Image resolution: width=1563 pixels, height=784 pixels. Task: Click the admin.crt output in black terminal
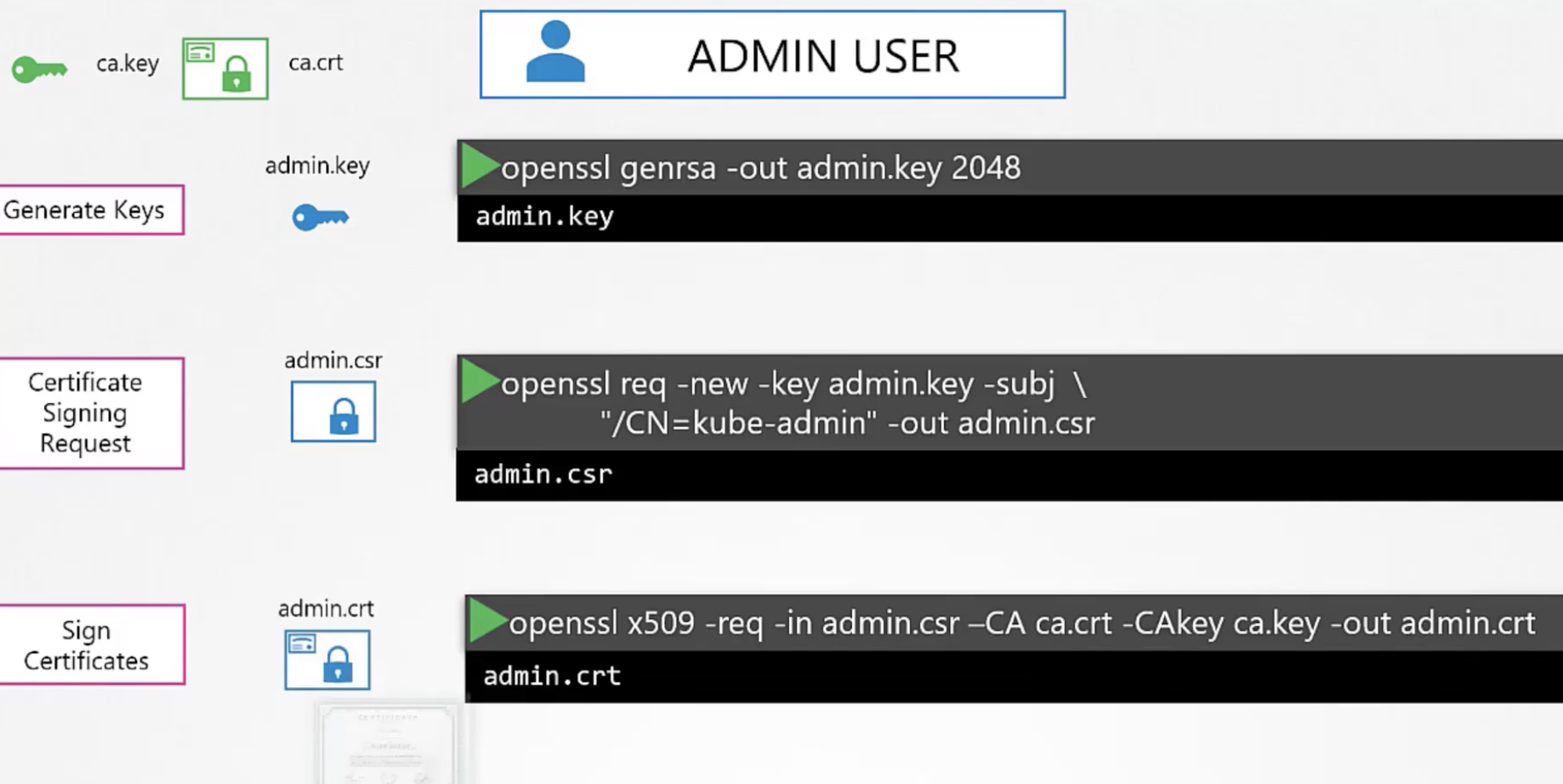click(x=552, y=676)
